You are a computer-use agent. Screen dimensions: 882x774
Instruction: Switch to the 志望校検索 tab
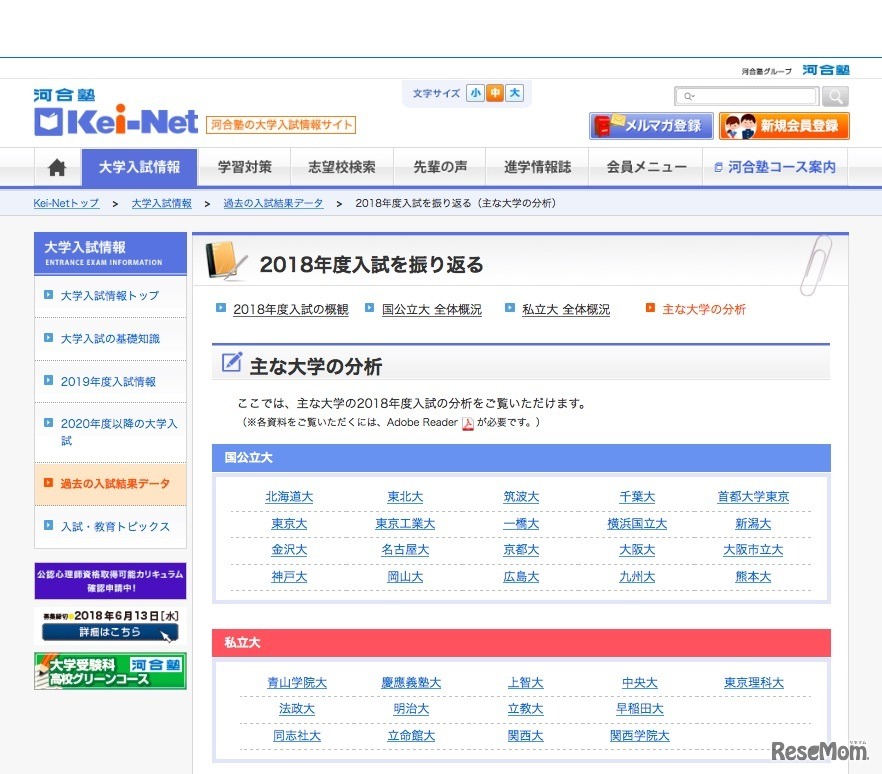pyautogui.click(x=342, y=167)
